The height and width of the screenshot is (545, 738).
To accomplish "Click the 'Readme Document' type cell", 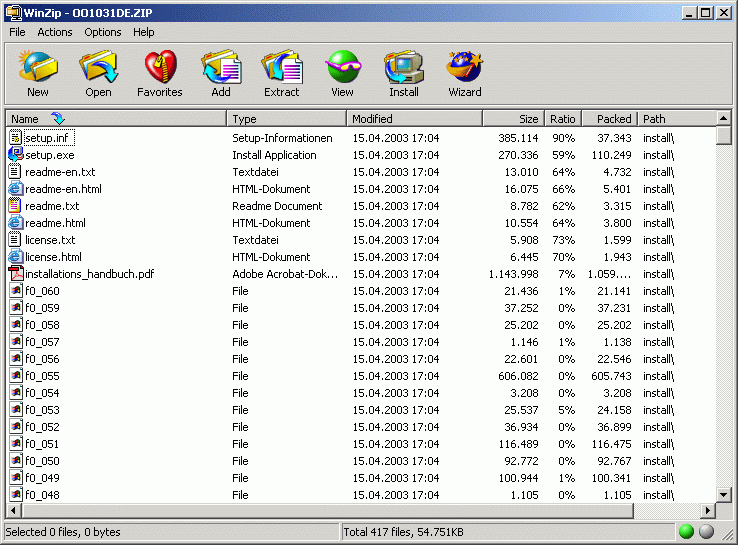I will [277, 206].
